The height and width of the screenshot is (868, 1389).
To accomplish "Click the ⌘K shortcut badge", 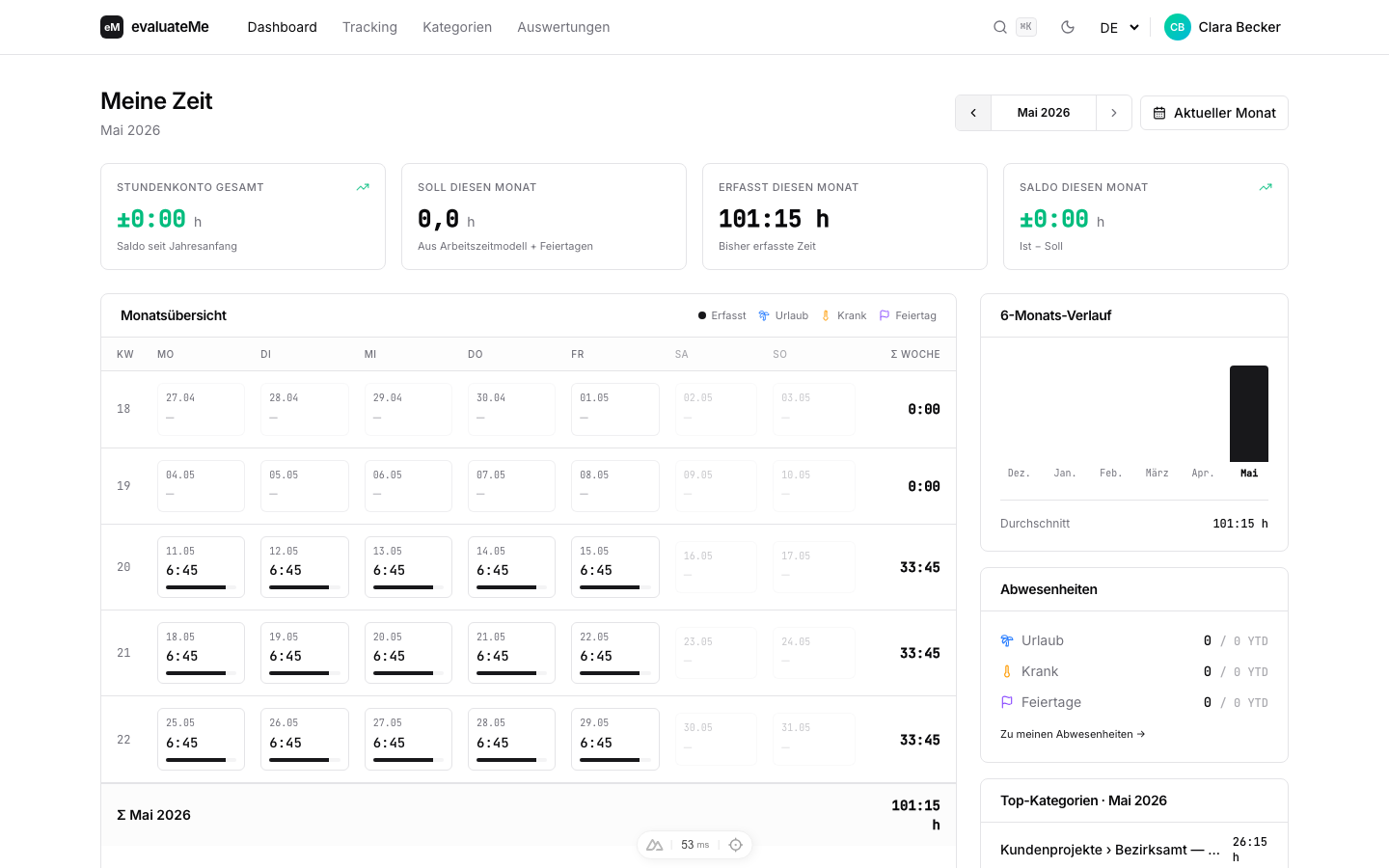I will (x=1026, y=27).
